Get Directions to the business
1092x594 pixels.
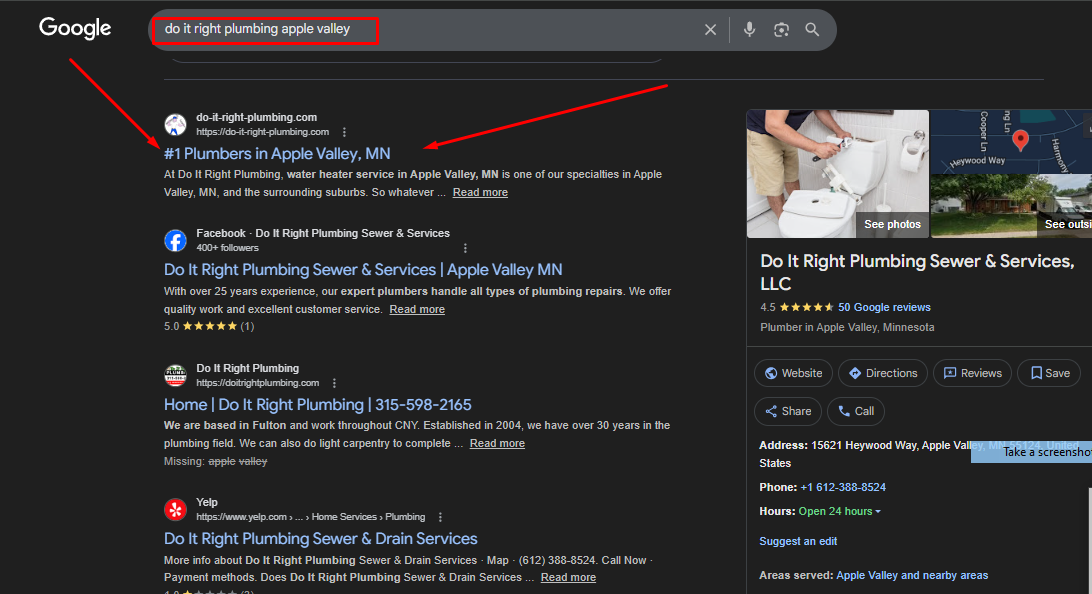[x=883, y=373]
